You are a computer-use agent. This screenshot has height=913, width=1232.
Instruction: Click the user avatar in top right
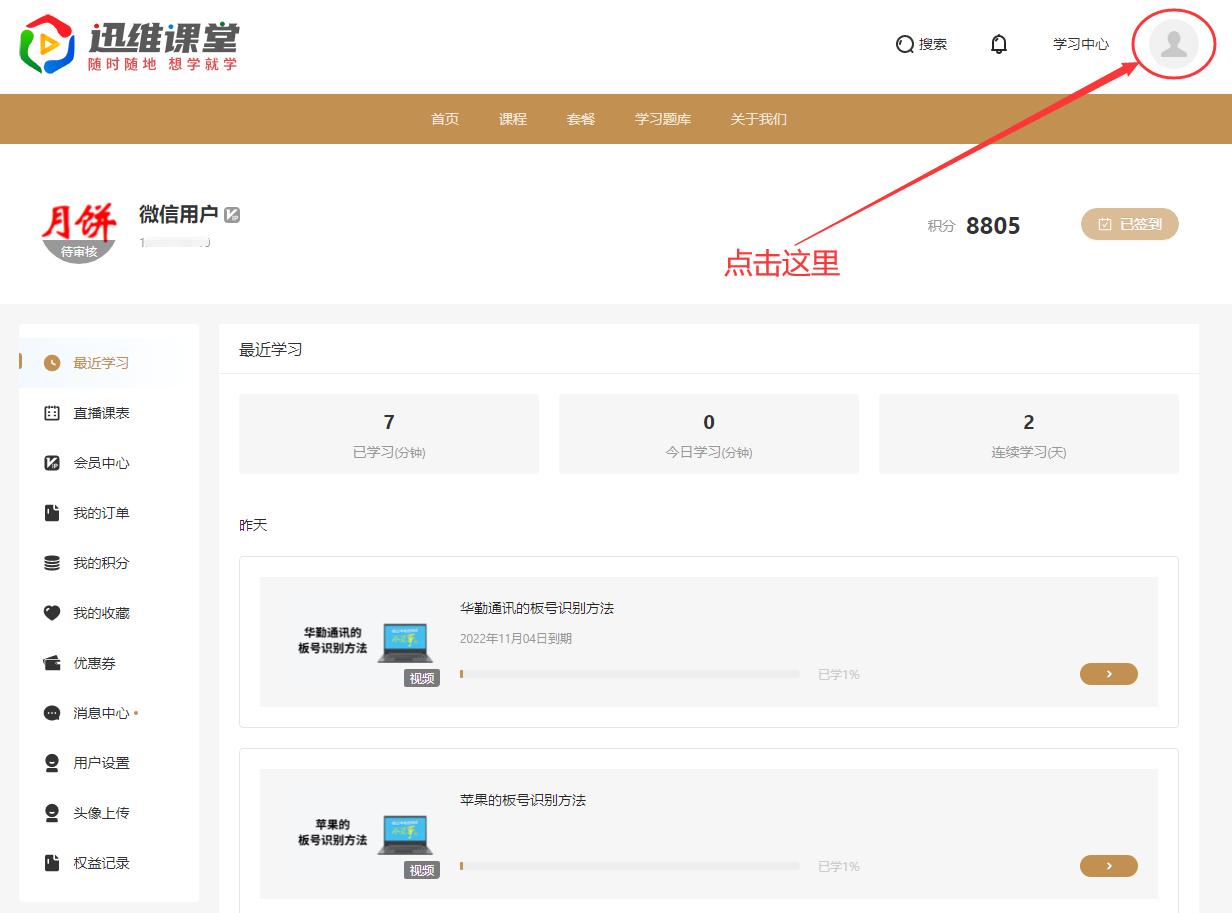[x=1173, y=44]
